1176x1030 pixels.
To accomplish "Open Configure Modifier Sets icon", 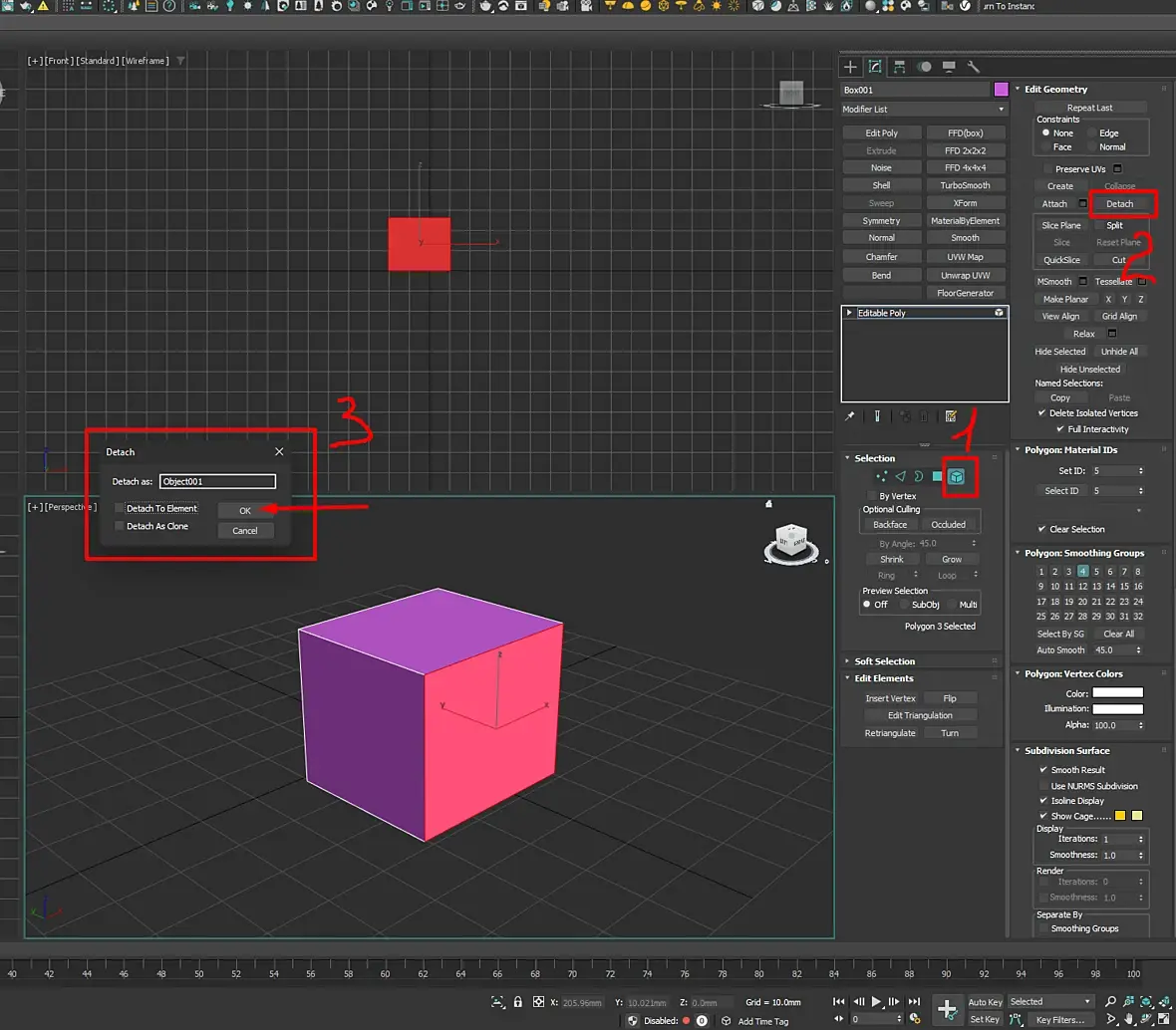I will tap(951, 416).
